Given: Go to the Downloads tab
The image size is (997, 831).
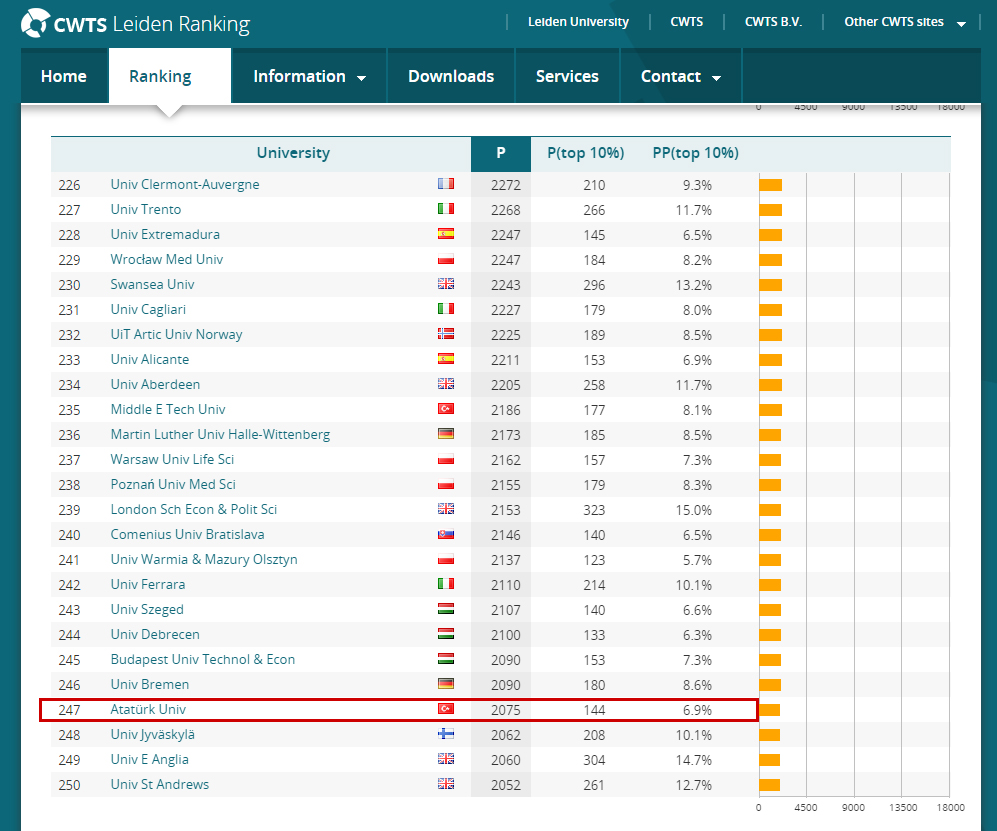Looking at the screenshot, I should [x=451, y=76].
